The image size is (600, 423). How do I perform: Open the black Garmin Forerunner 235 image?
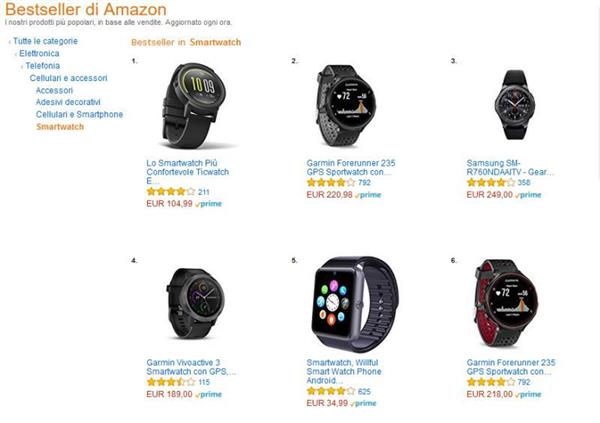point(346,105)
